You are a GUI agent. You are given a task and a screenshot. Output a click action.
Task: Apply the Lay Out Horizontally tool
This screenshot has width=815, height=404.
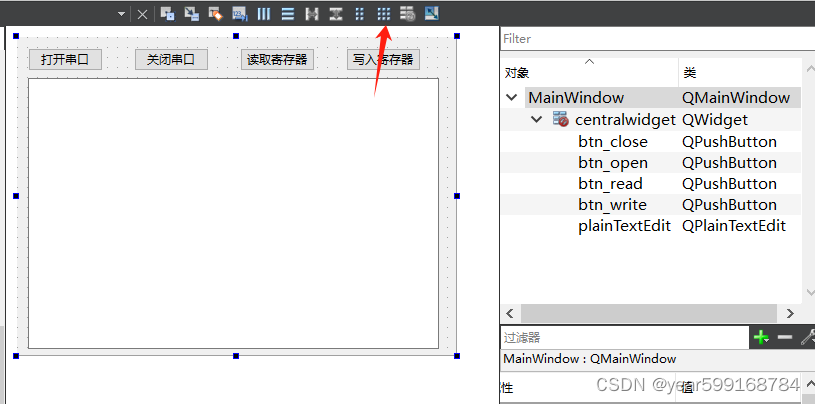pyautogui.click(x=264, y=14)
